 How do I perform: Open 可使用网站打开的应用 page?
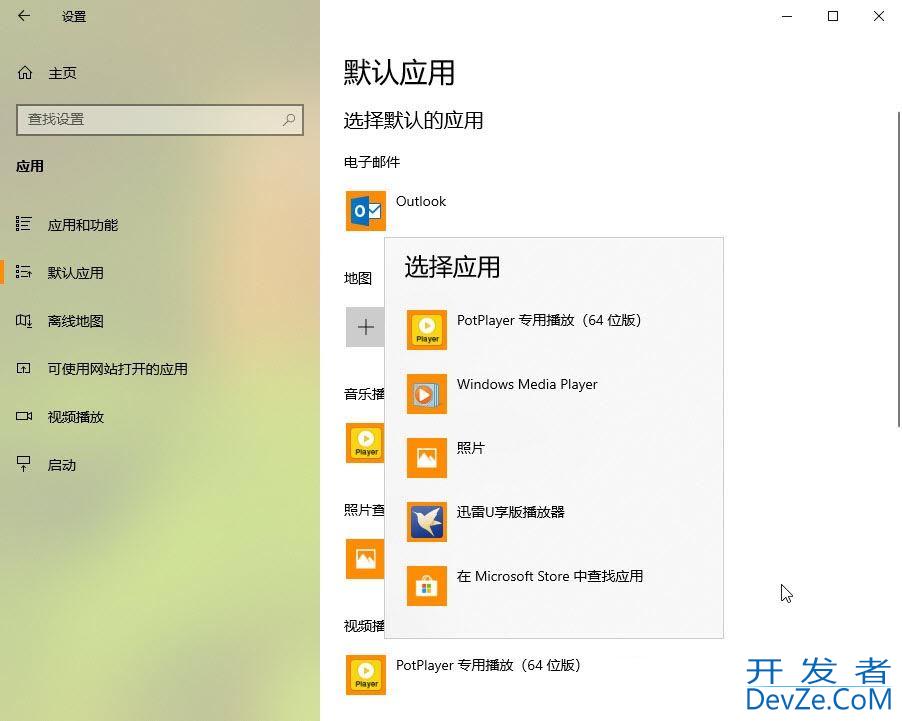click(x=117, y=368)
